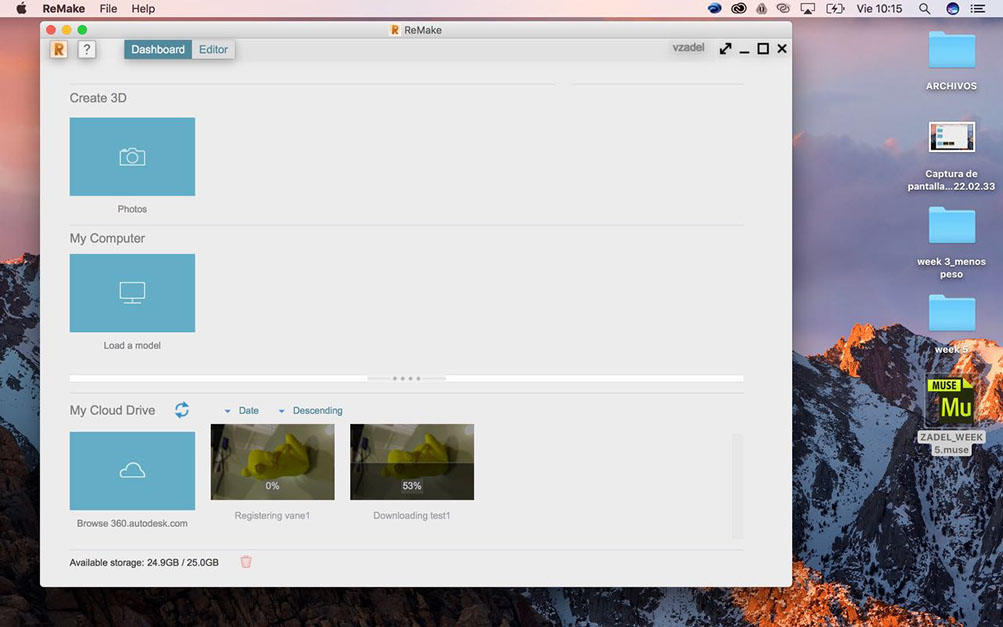Click the vzadel account name
This screenshot has height=627, width=1003.
pyautogui.click(x=688, y=47)
